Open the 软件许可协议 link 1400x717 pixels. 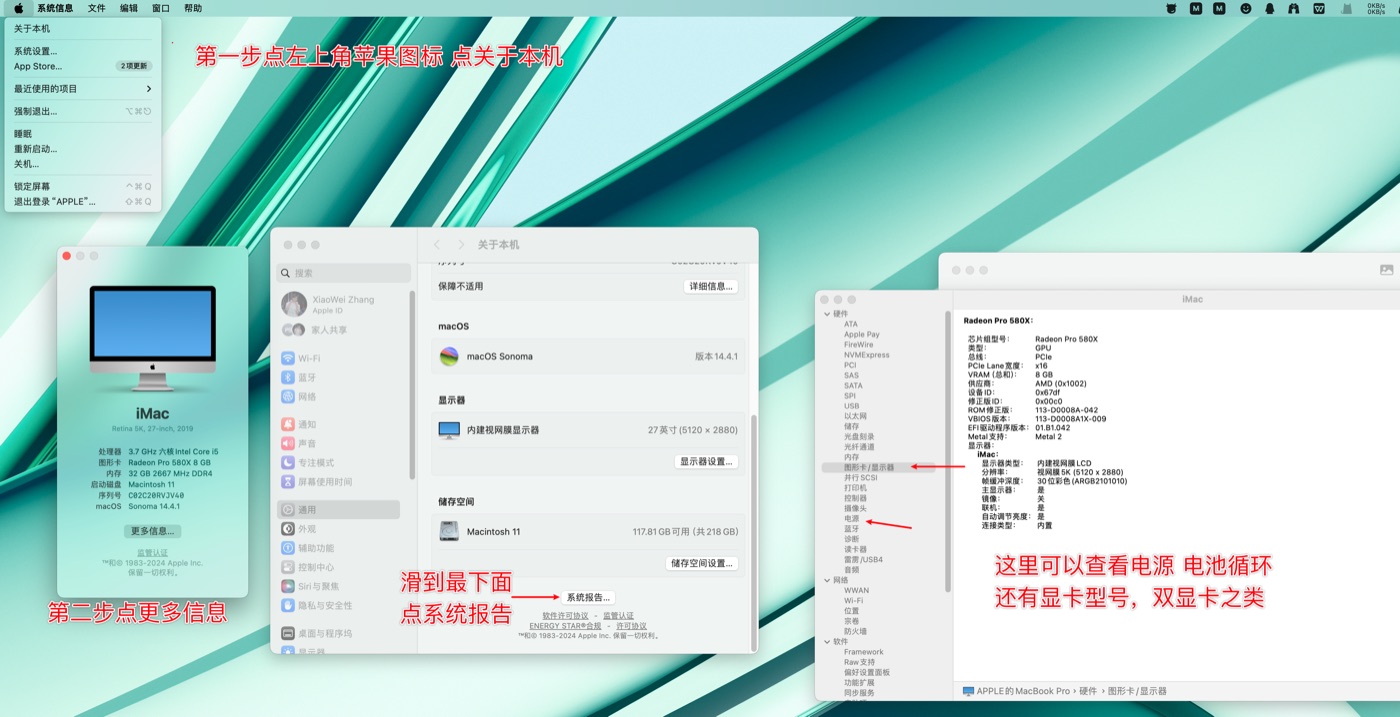tap(565, 616)
